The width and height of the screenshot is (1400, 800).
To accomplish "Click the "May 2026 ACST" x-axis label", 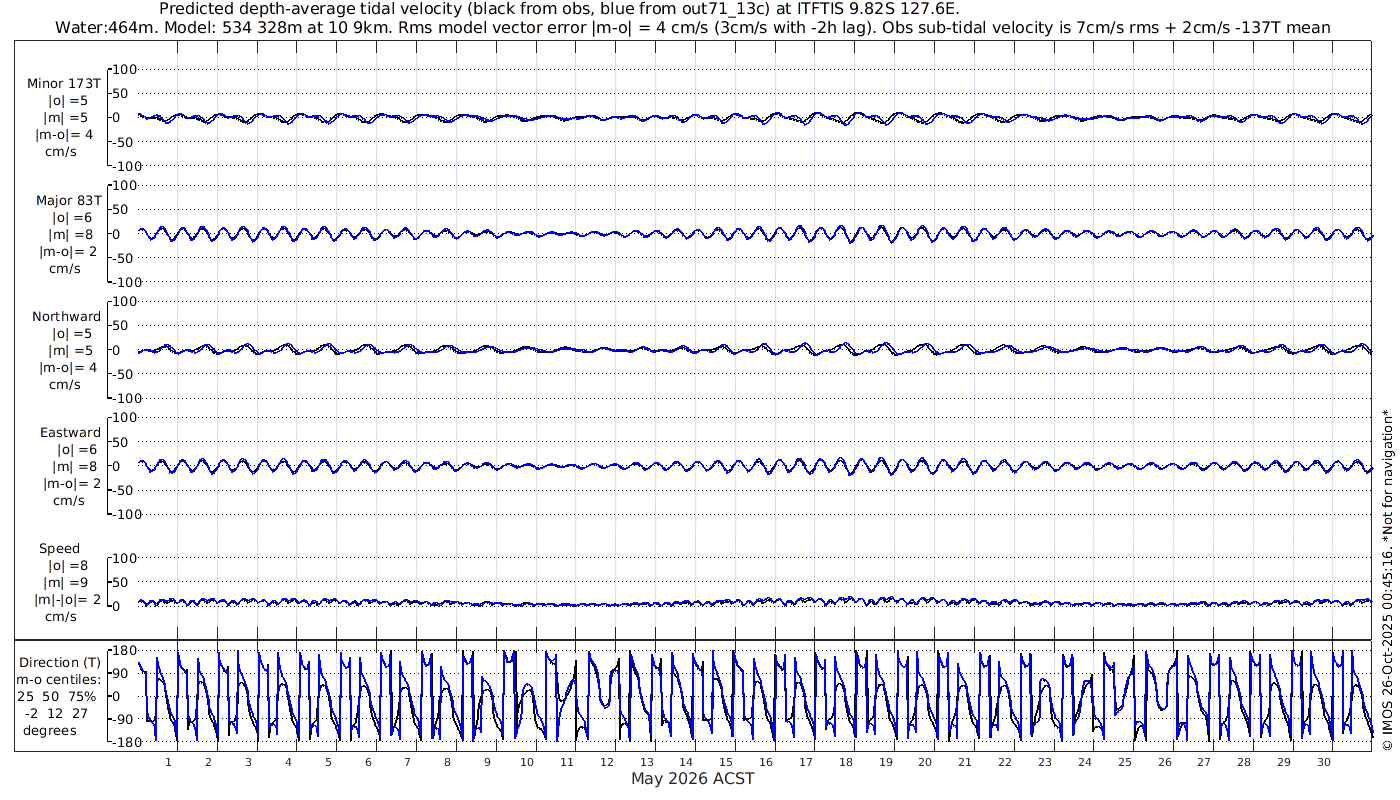I will coord(693,778).
